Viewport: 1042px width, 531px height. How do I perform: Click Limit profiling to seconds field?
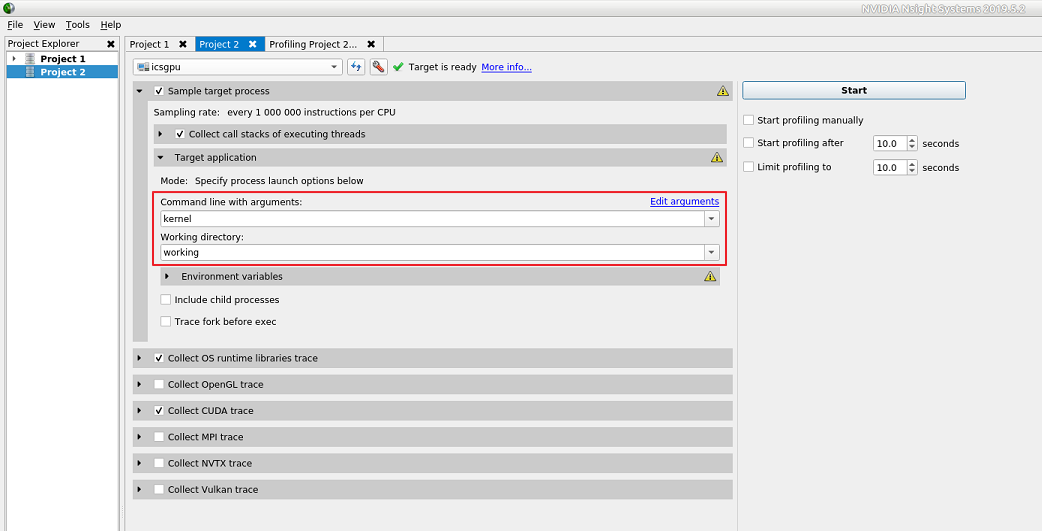890,167
